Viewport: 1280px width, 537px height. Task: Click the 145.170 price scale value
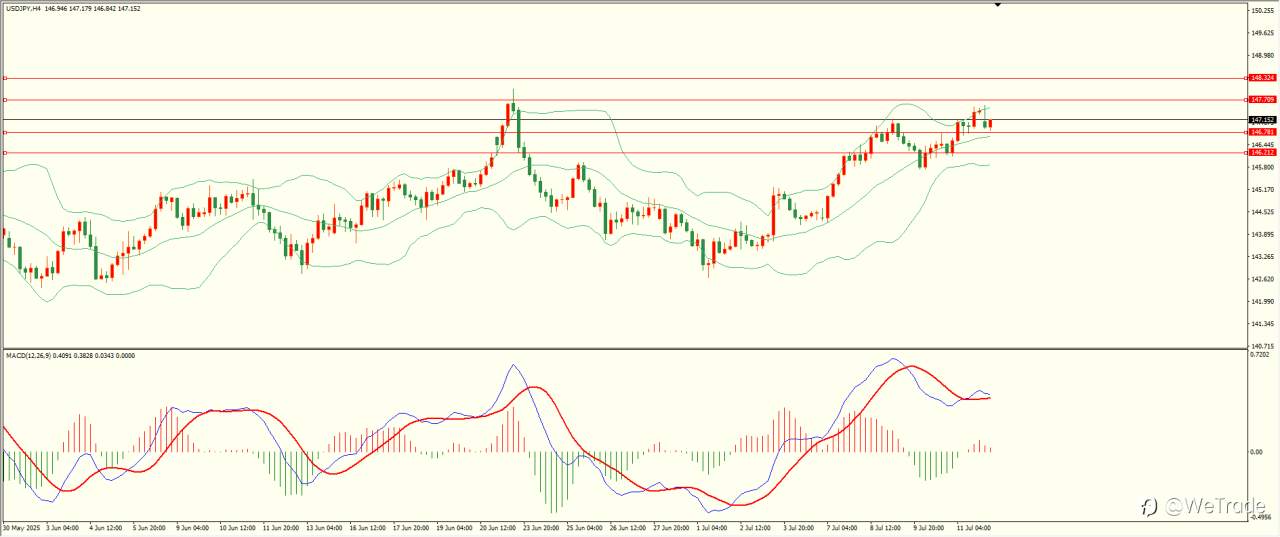tap(1262, 189)
